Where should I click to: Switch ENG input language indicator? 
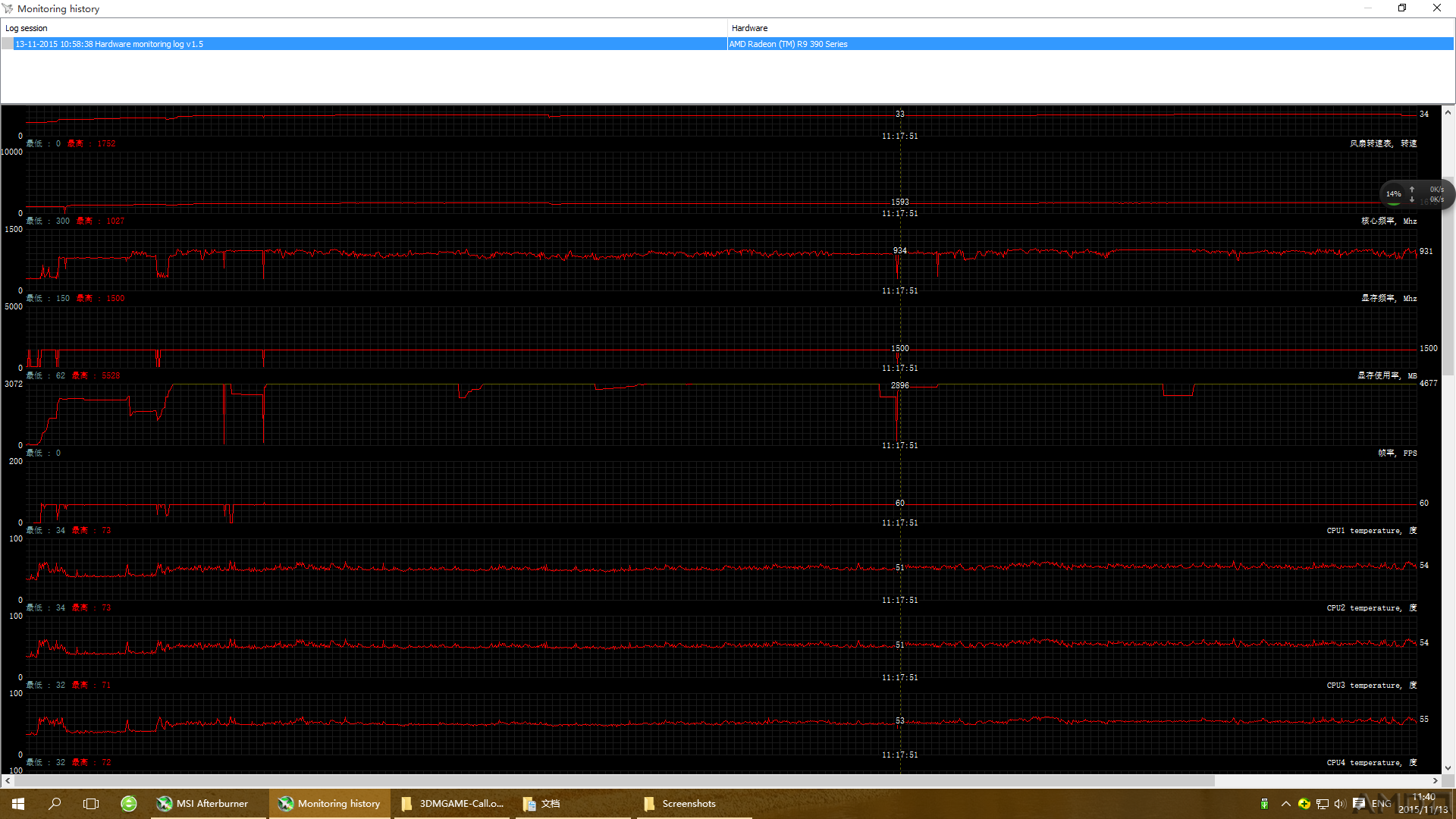tap(1381, 804)
